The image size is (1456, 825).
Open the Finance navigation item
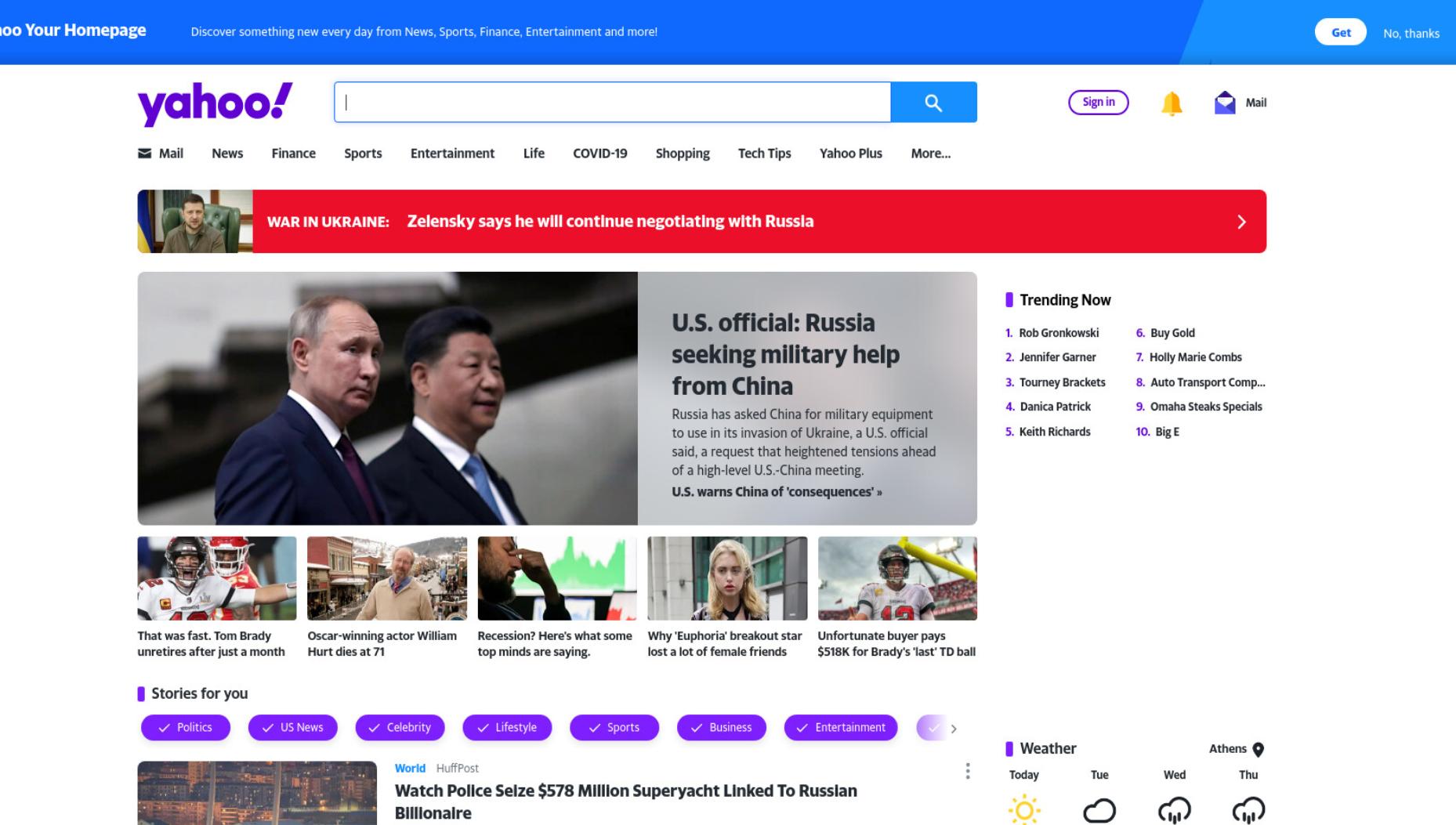coord(294,154)
